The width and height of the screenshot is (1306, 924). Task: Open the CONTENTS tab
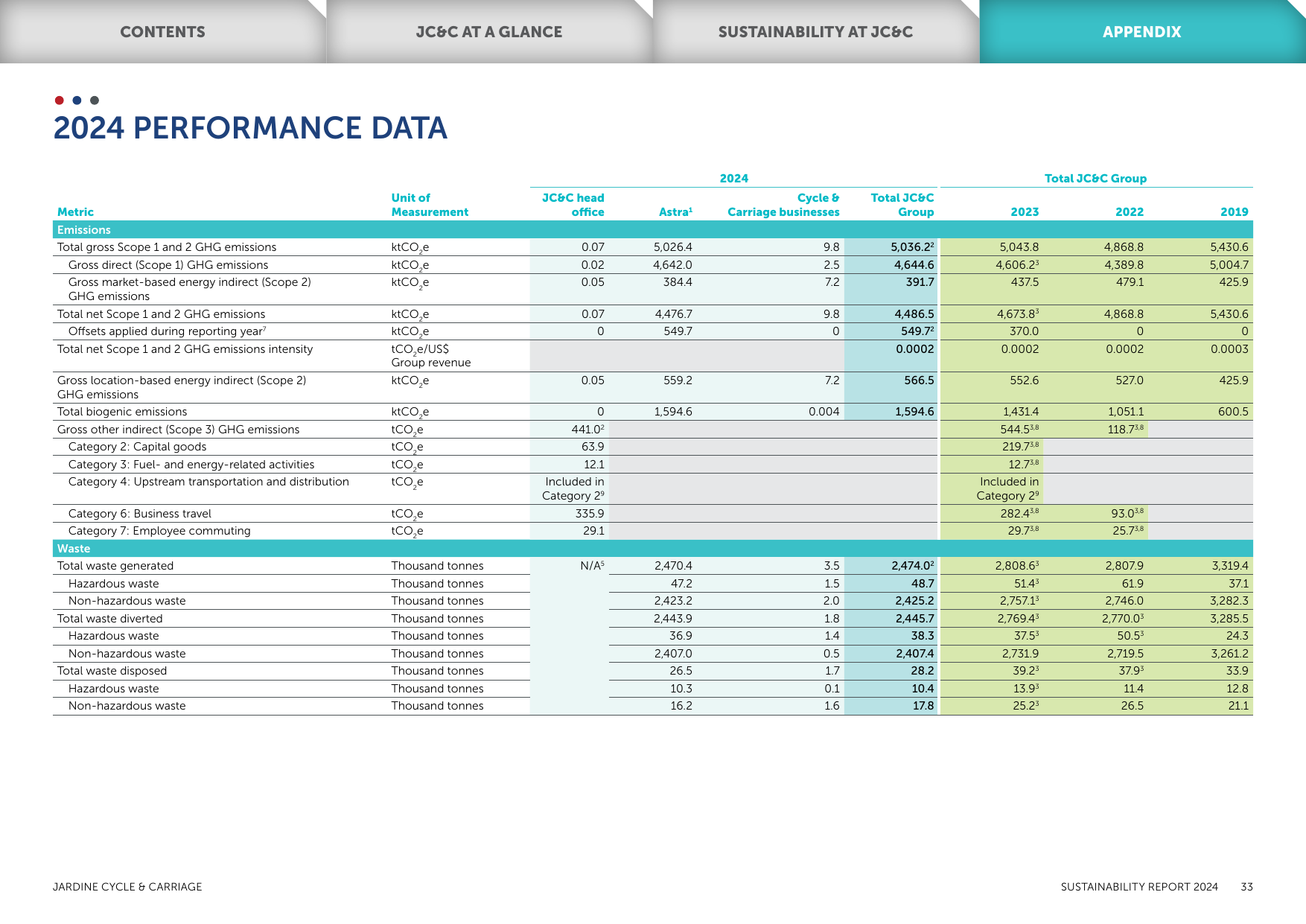click(x=162, y=32)
